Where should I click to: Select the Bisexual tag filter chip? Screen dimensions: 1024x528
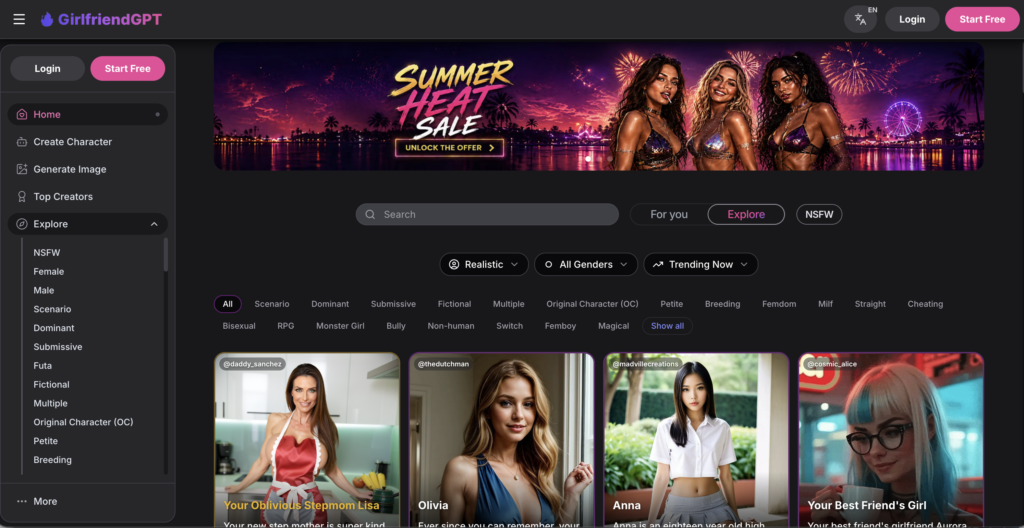coord(239,325)
